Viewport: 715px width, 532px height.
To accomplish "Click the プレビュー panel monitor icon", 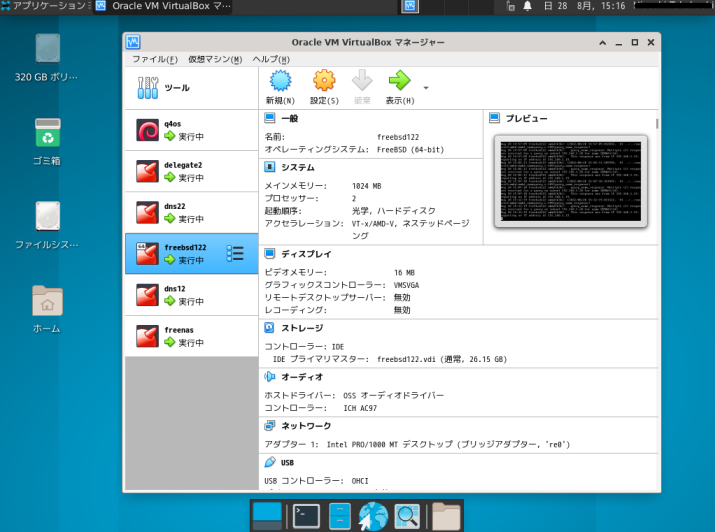I will pyautogui.click(x=494, y=118).
